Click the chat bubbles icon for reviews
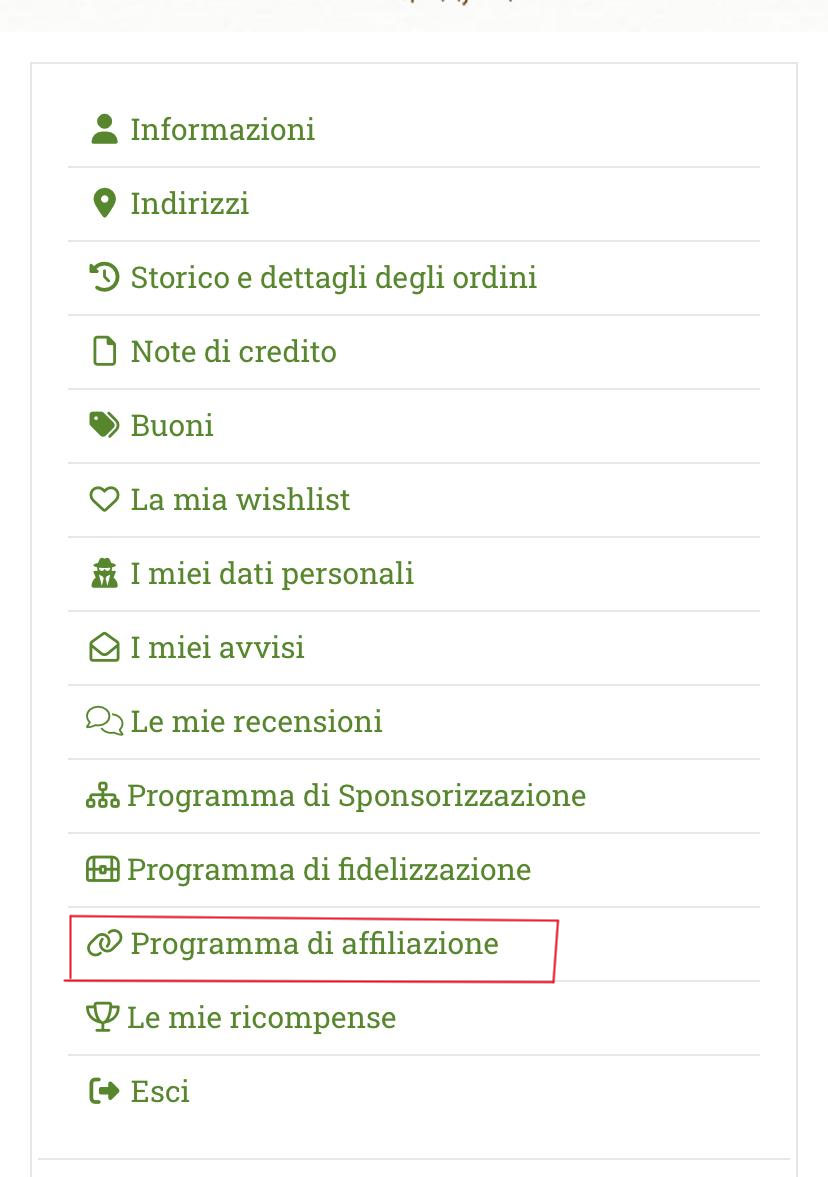The height and width of the screenshot is (1177, 828). pyautogui.click(x=104, y=720)
